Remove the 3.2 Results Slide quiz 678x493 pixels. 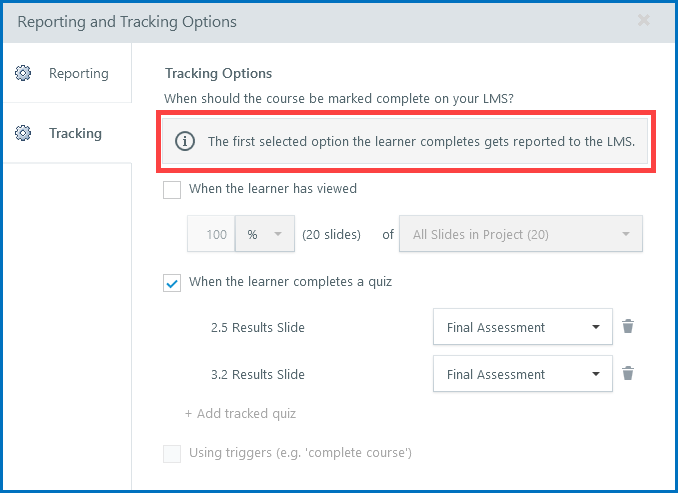[x=628, y=374]
